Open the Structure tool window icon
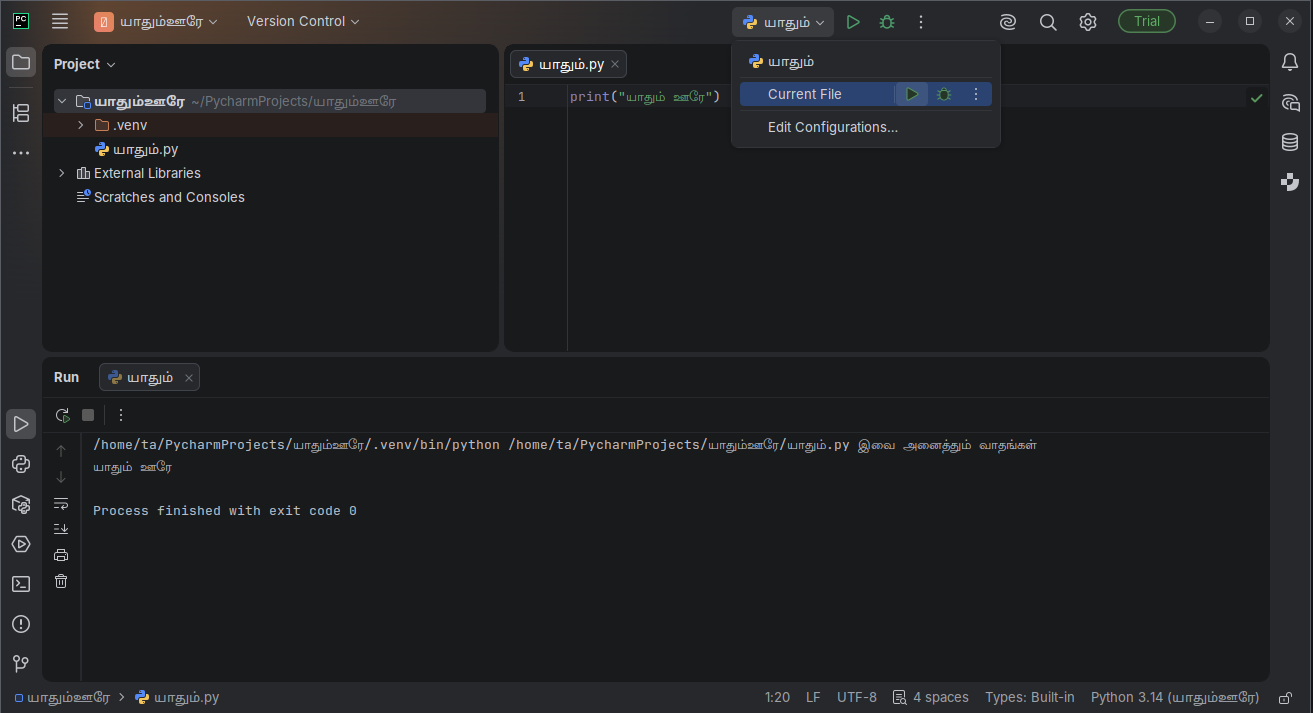 21,113
